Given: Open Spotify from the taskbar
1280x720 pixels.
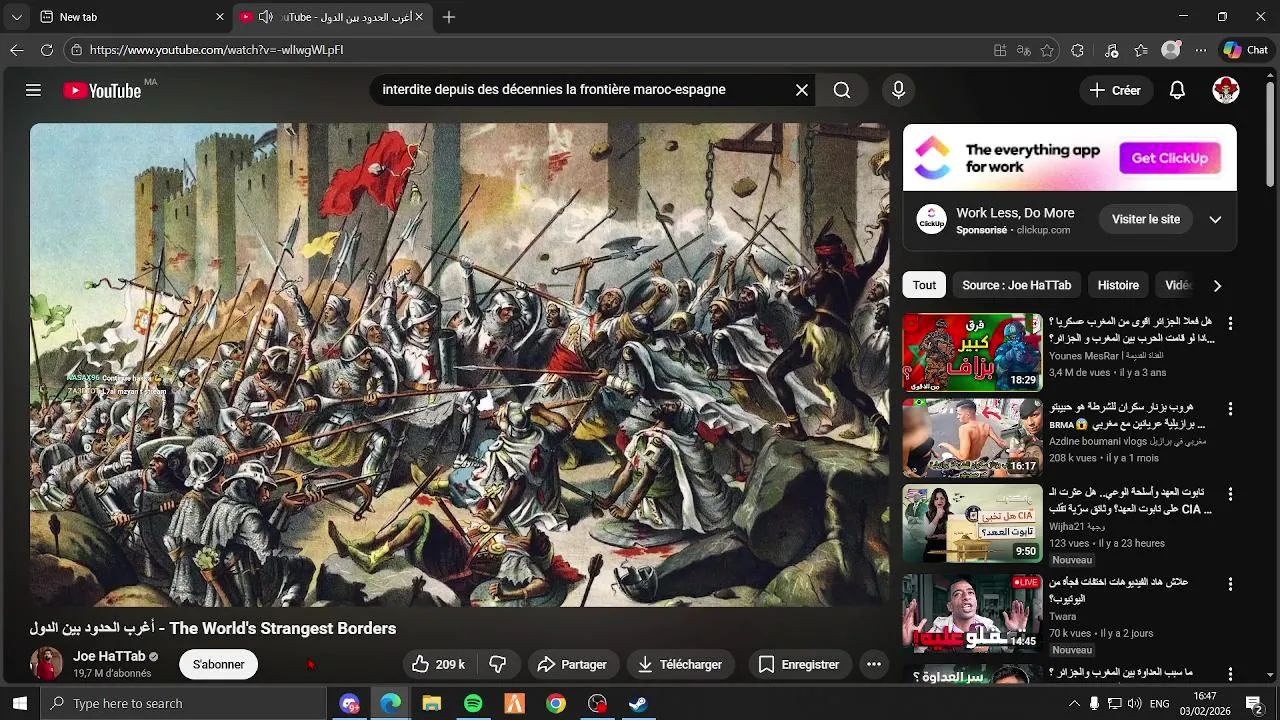Looking at the screenshot, I should (x=473, y=704).
